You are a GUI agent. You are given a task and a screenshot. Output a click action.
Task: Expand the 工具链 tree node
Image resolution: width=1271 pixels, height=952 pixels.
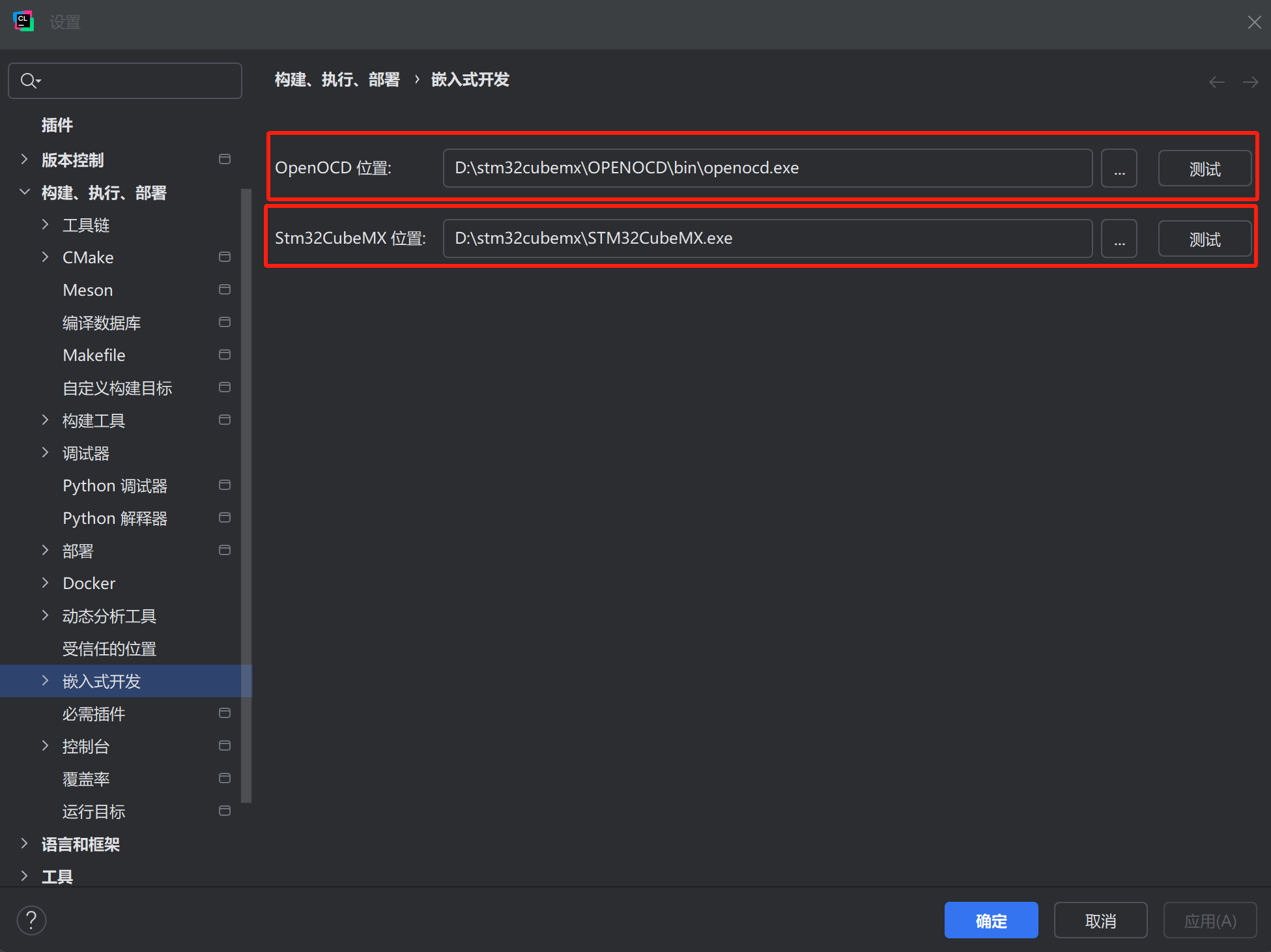coord(45,225)
